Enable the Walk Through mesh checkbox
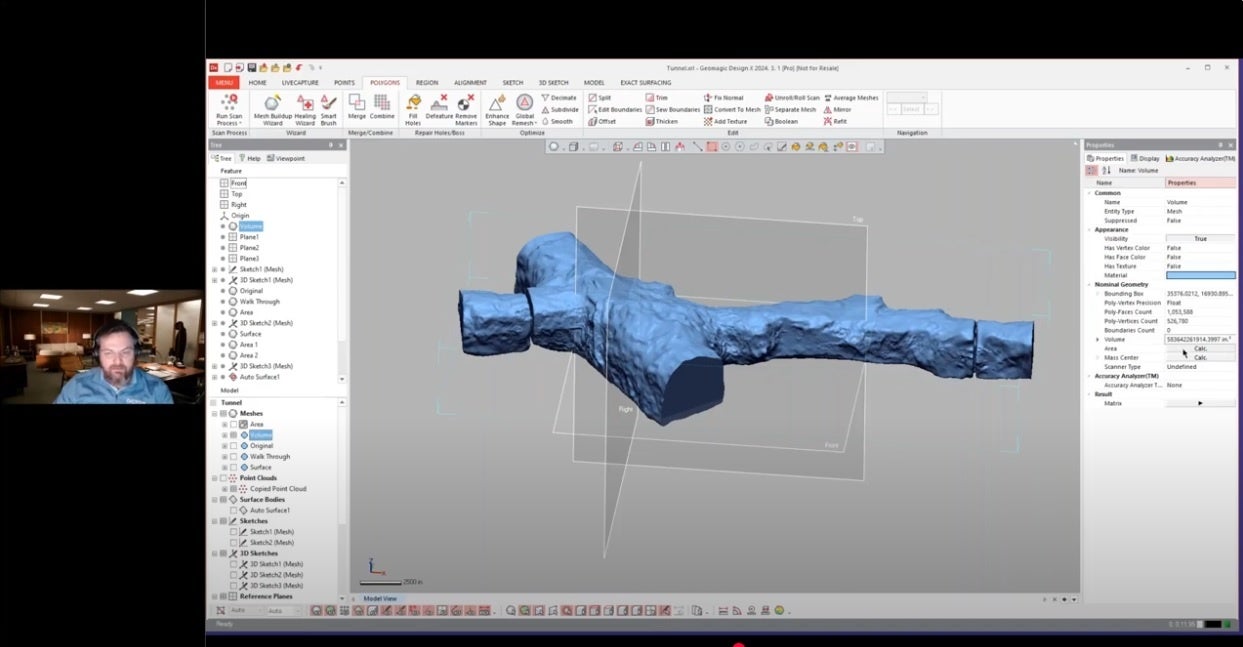Image resolution: width=1243 pixels, height=647 pixels. (234, 457)
